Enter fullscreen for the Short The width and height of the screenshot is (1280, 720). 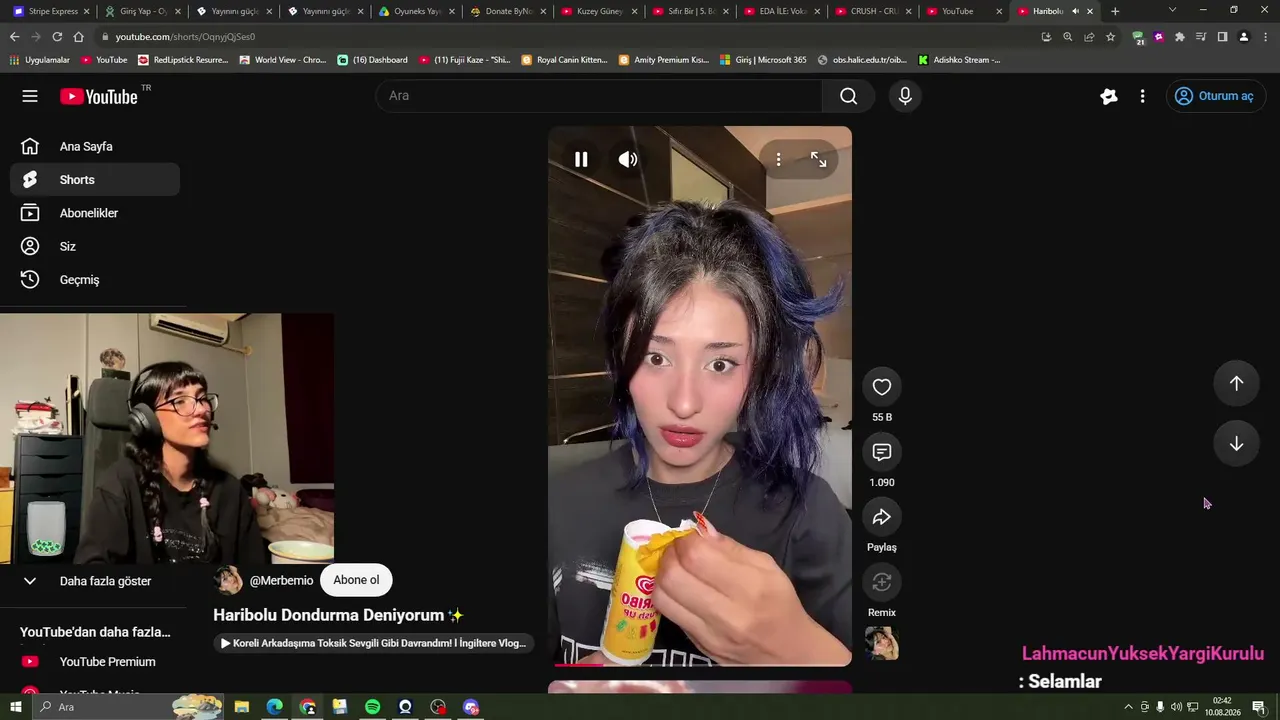819,159
